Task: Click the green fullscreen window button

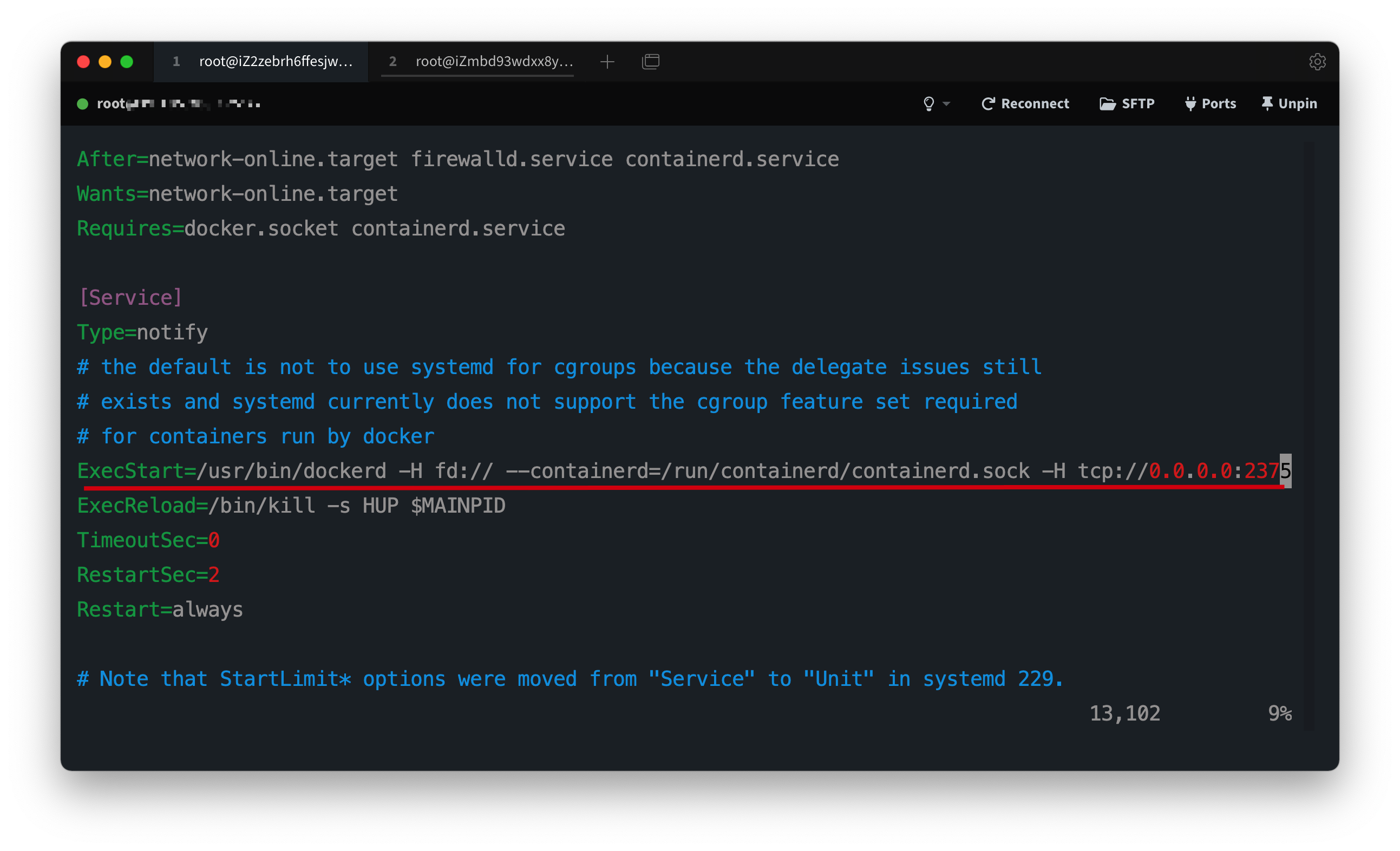Action: pos(127,61)
